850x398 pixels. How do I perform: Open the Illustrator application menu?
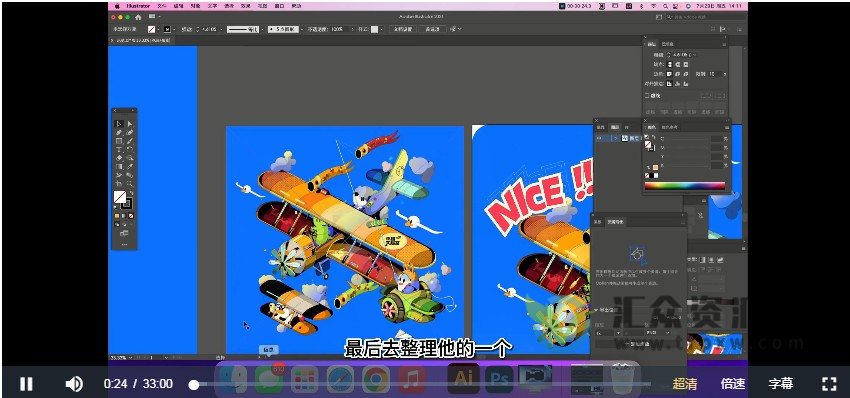139,6
